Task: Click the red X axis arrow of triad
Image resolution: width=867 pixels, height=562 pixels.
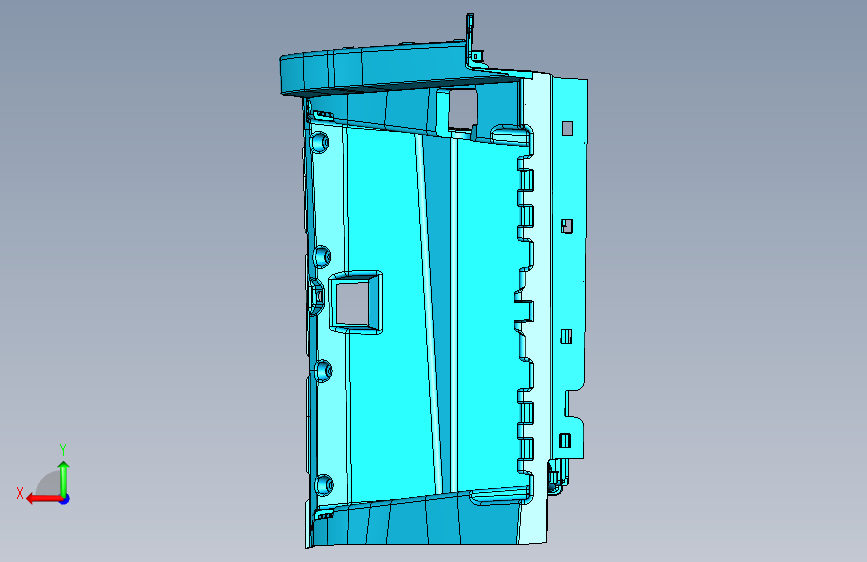Action: tap(44, 499)
